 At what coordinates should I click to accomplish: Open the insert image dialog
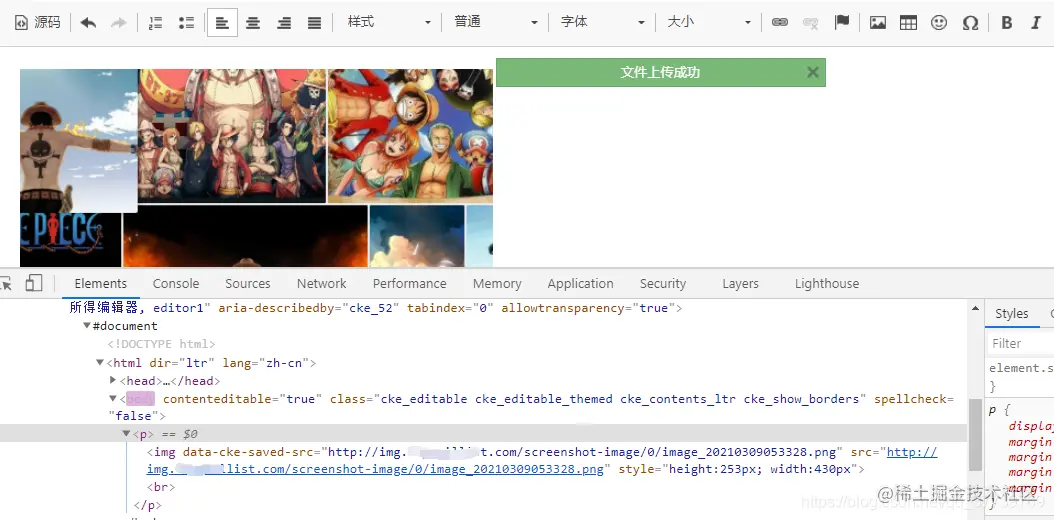pos(877,22)
